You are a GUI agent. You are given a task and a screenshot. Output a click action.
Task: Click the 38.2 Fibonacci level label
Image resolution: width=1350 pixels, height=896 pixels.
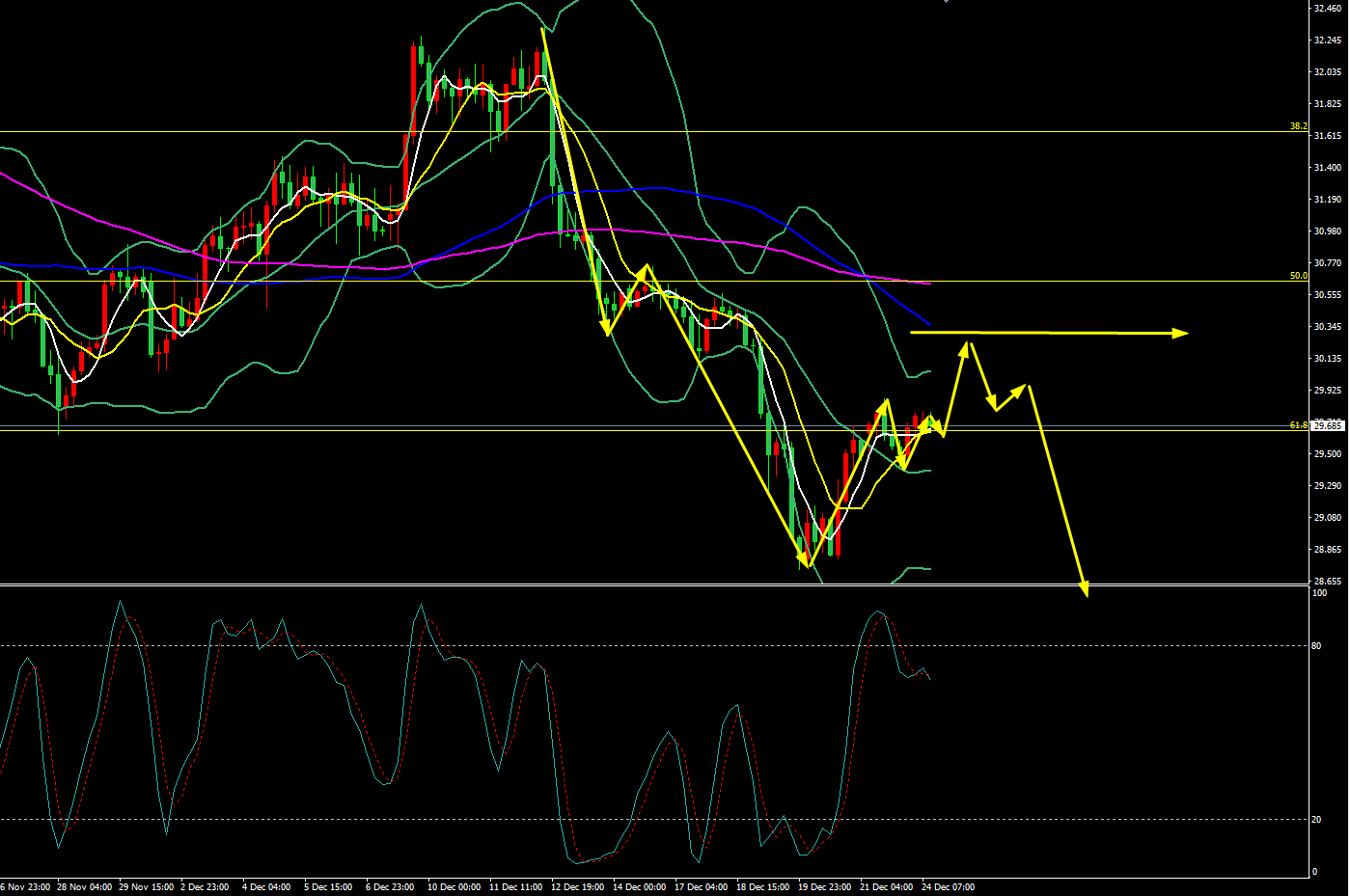pos(1298,126)
